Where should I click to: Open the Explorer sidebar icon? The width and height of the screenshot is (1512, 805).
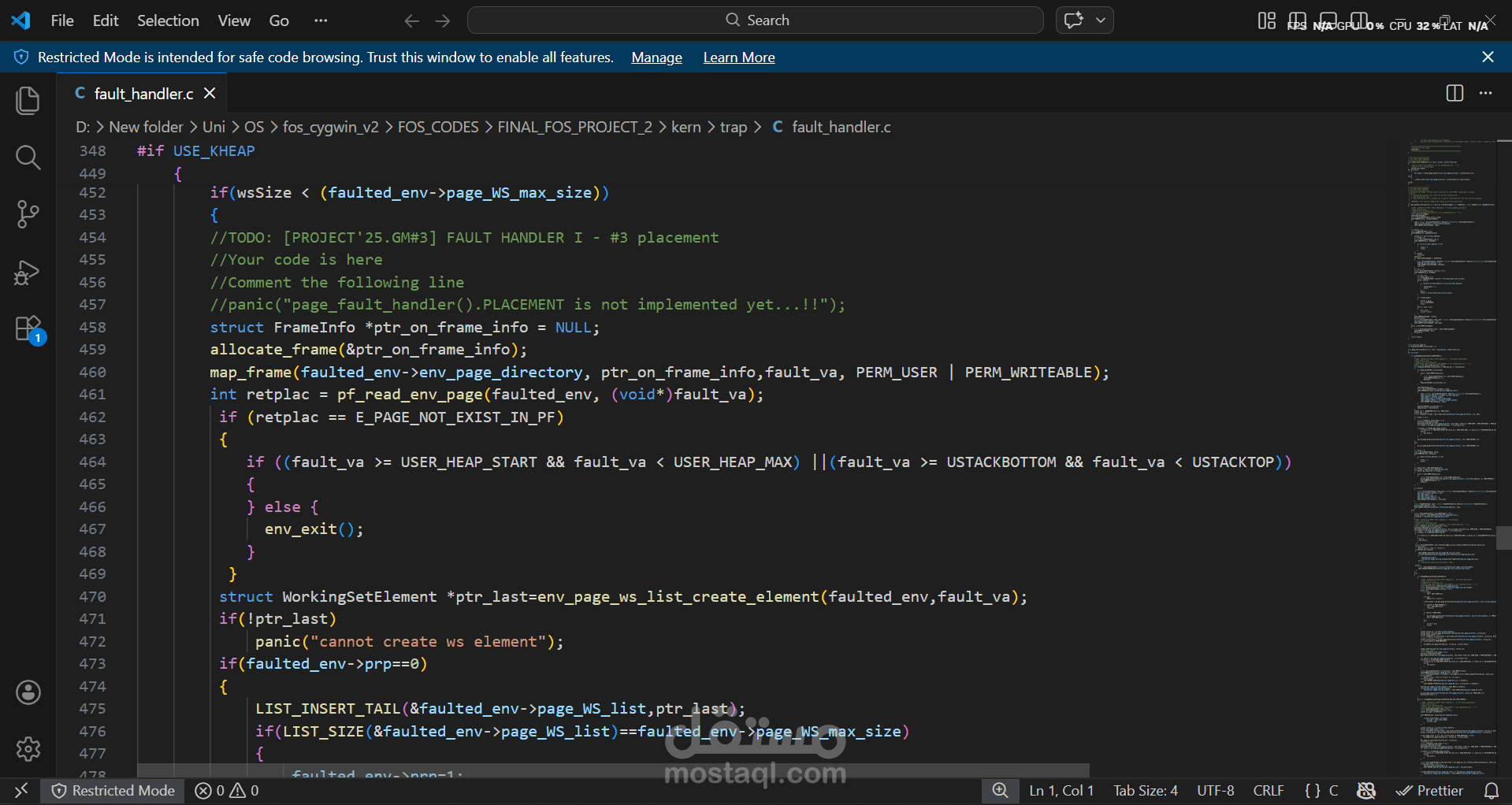pyautogui.click(x=28, y=100)
